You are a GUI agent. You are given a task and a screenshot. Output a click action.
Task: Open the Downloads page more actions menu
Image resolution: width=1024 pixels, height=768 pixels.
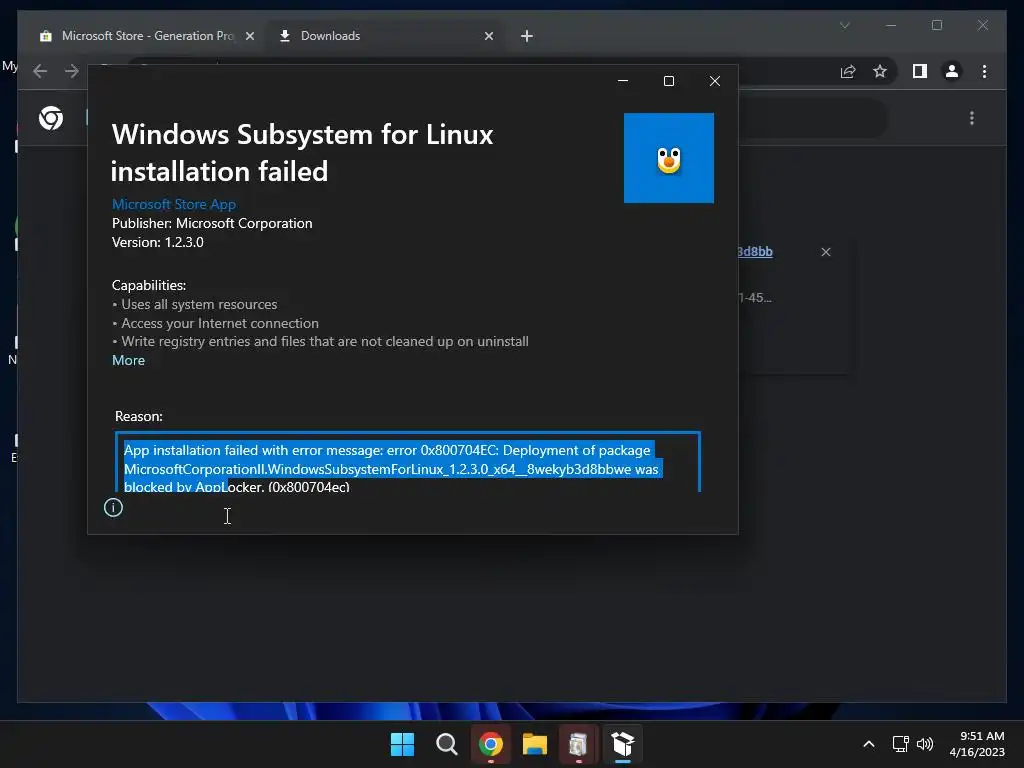click(x=972, y=118)
